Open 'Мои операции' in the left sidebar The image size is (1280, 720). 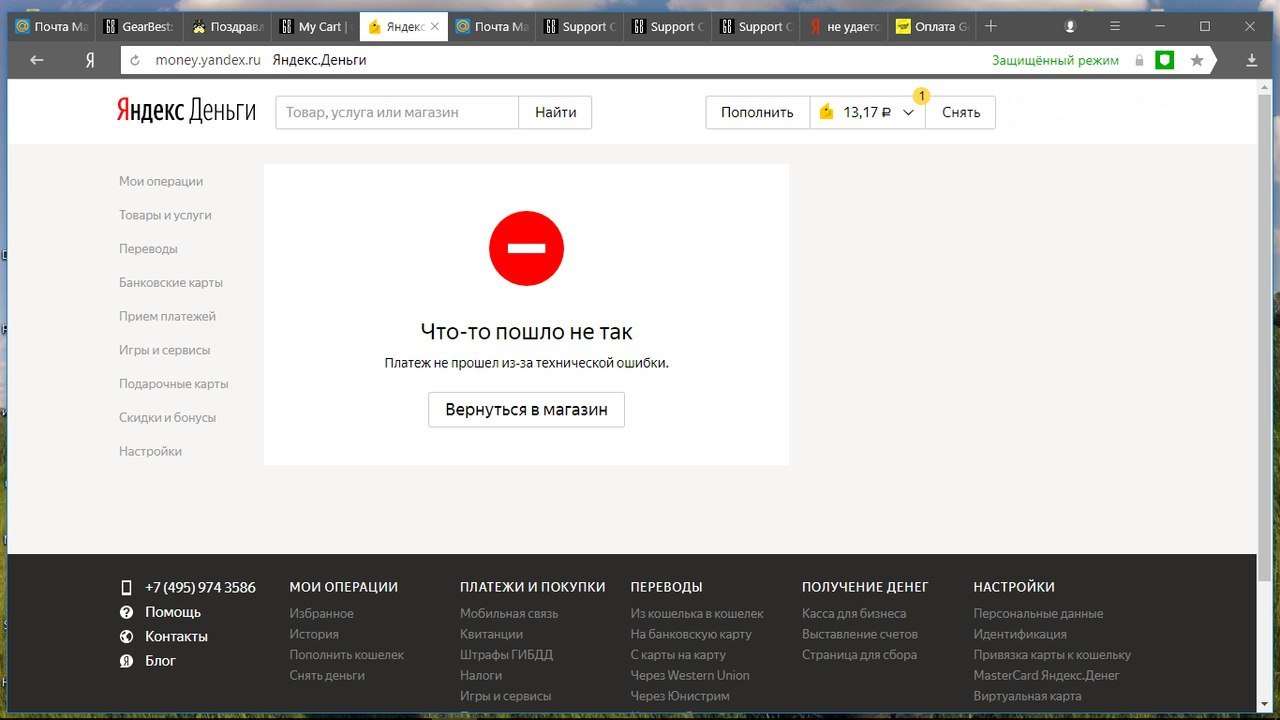coord(161,181)
